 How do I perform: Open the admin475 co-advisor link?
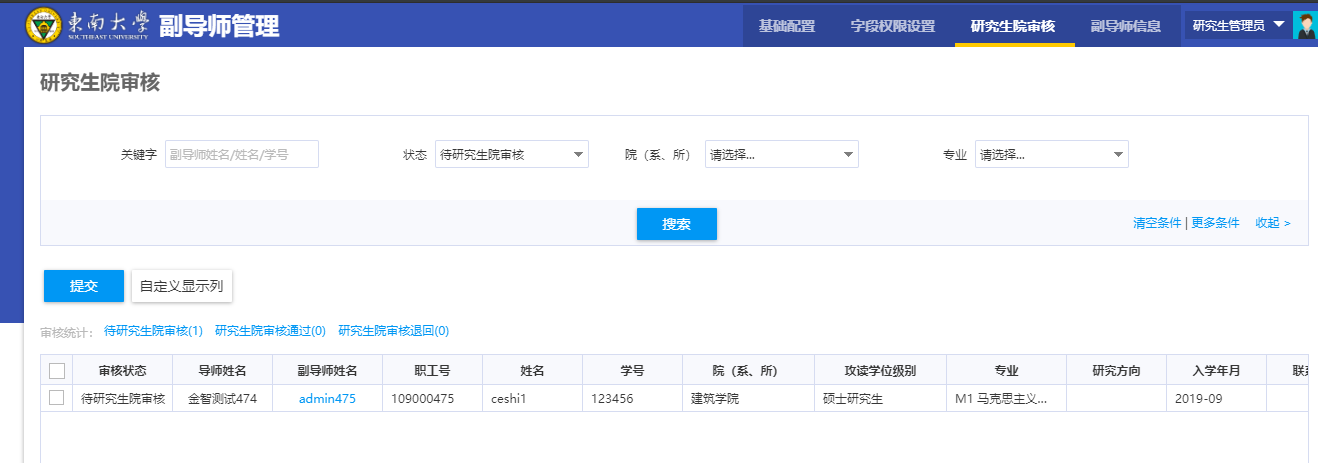coord(326,399)
